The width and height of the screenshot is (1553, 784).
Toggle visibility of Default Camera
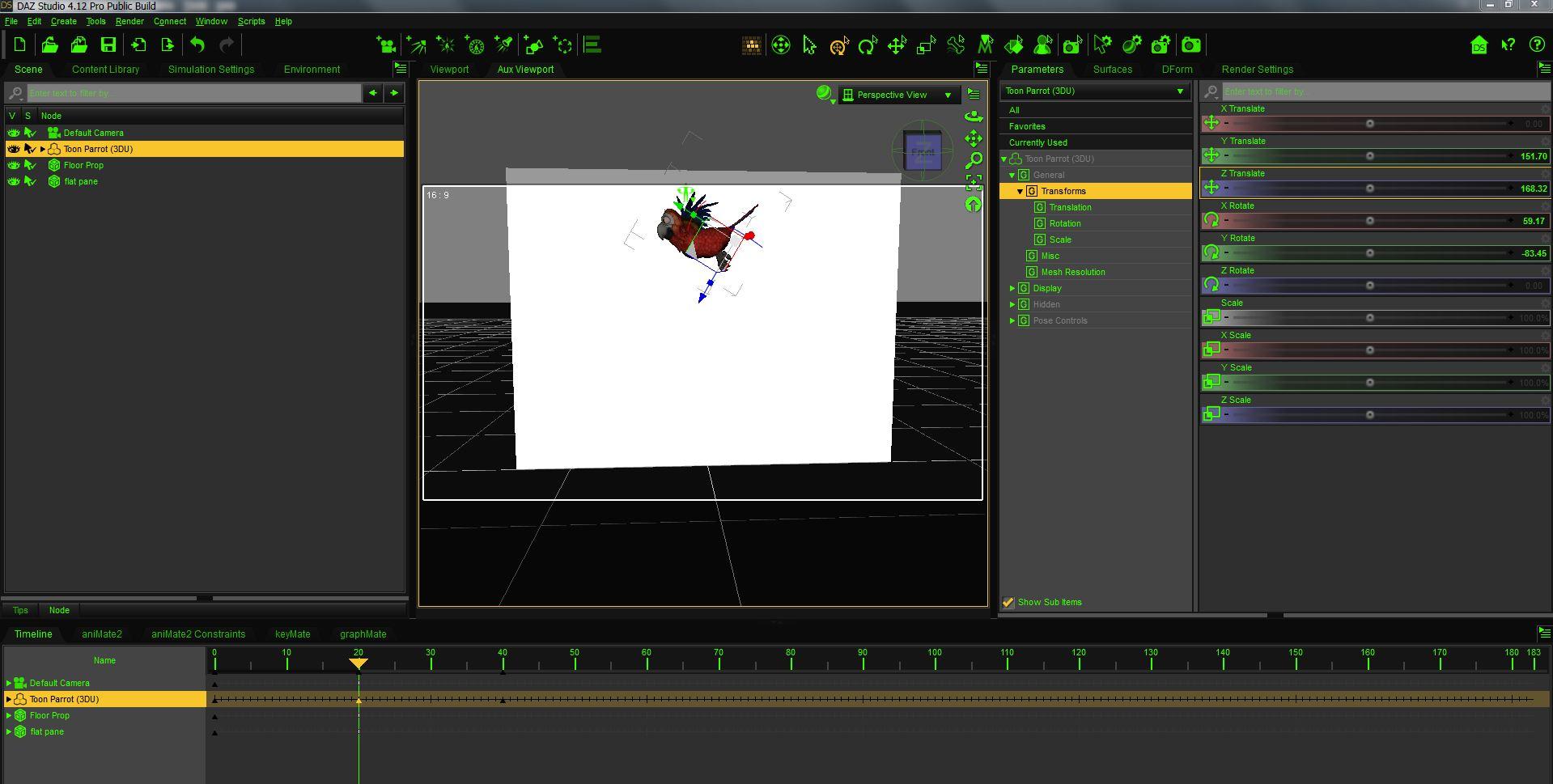point(13,133)
